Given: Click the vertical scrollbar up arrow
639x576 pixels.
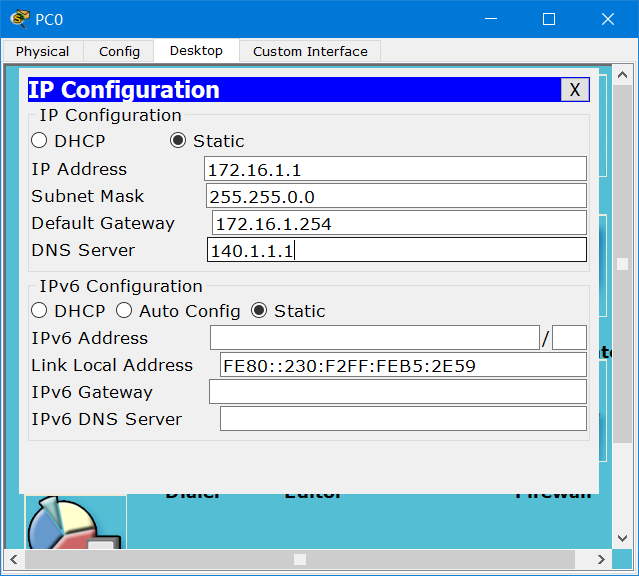Looking at the screenshot, I should click(622, 75).
